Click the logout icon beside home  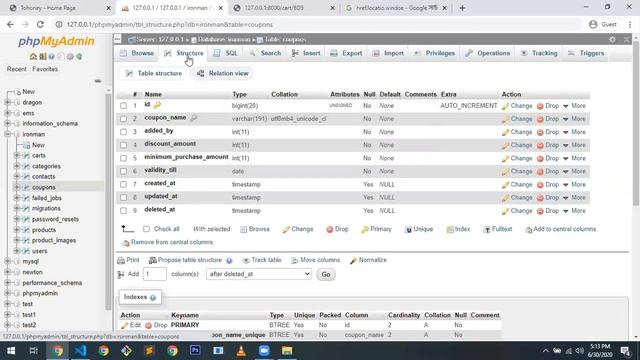click(42, 56)
